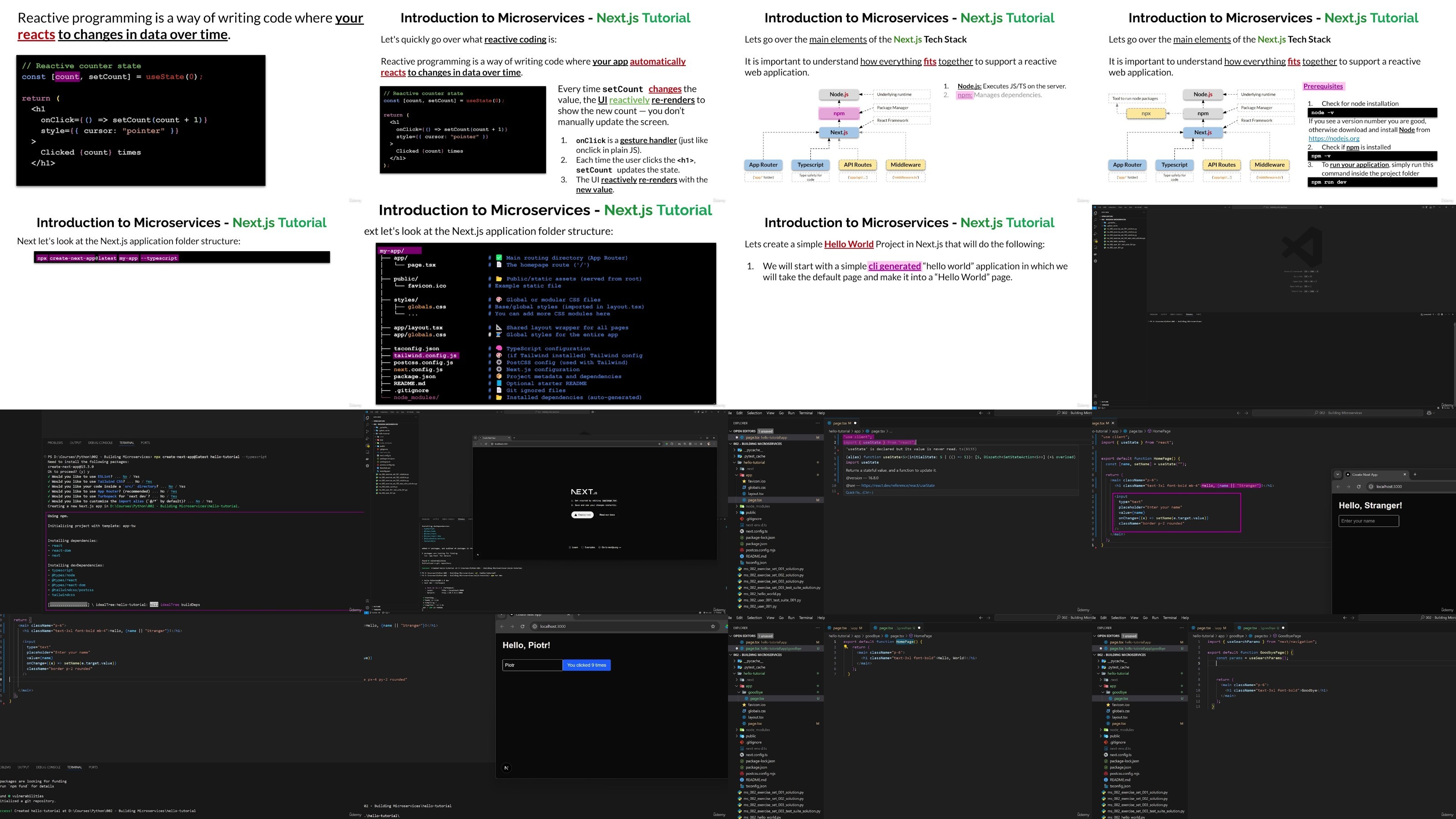The height and width of the screenshot is (819, 1456).
Task: Switch to PORTS tab above the create-next-app terminal
Action: click(x=145, y=443)
